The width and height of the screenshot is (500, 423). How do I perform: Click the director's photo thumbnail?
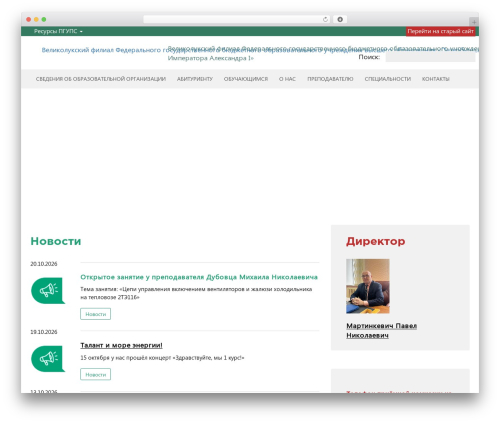[x=368, y=286]
